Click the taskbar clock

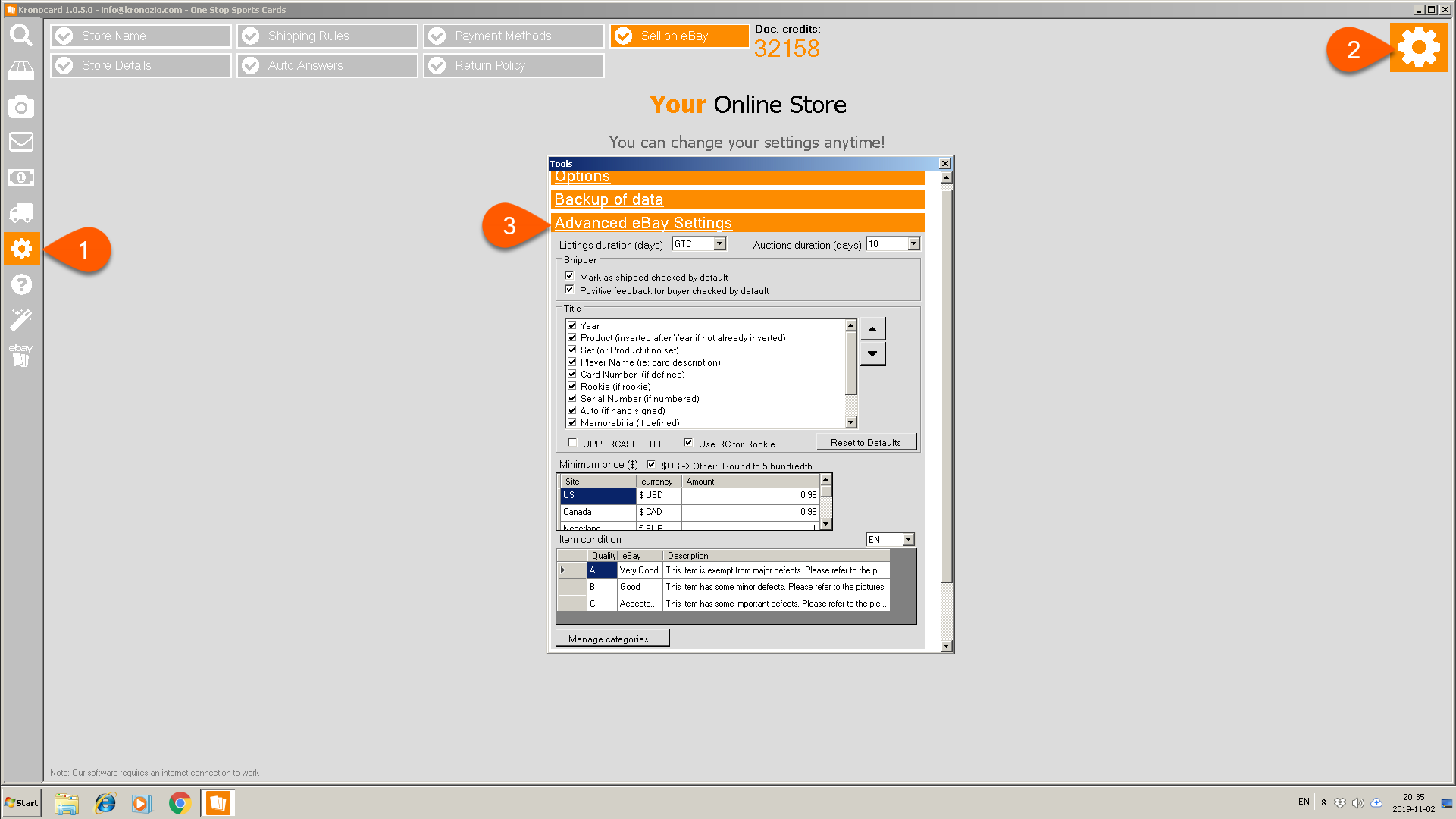pyautogui.click(x=1414, y=803)
